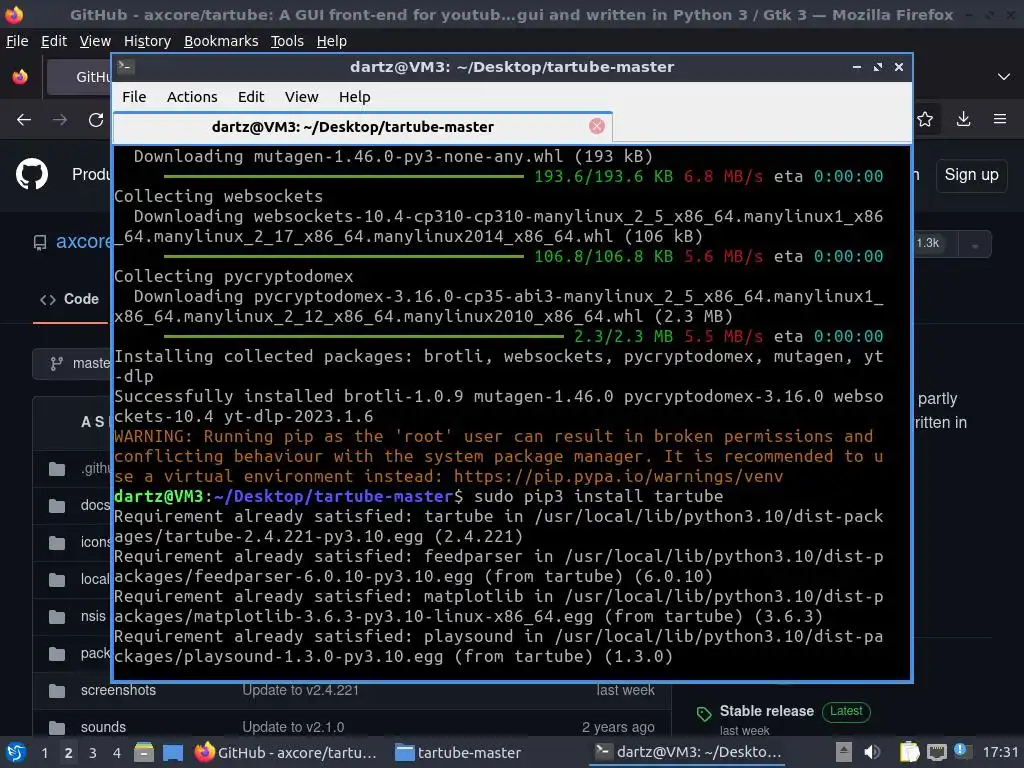Open the master branch selector
Screen dimensions: 1024x768
pos(72,364)
